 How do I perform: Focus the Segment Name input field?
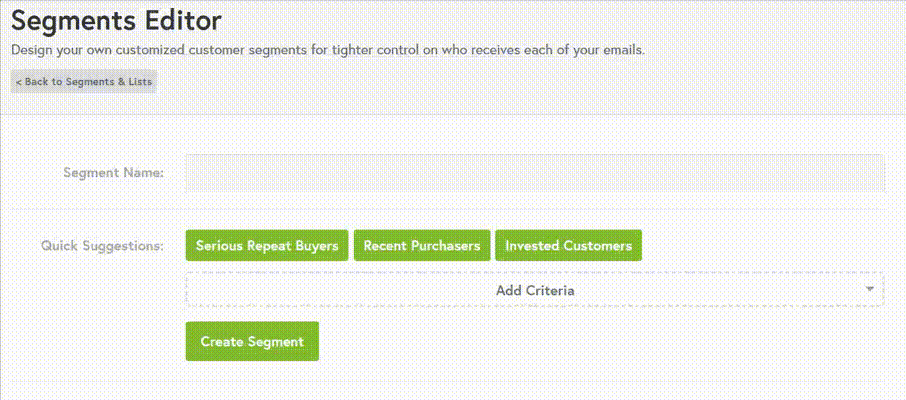534,172
